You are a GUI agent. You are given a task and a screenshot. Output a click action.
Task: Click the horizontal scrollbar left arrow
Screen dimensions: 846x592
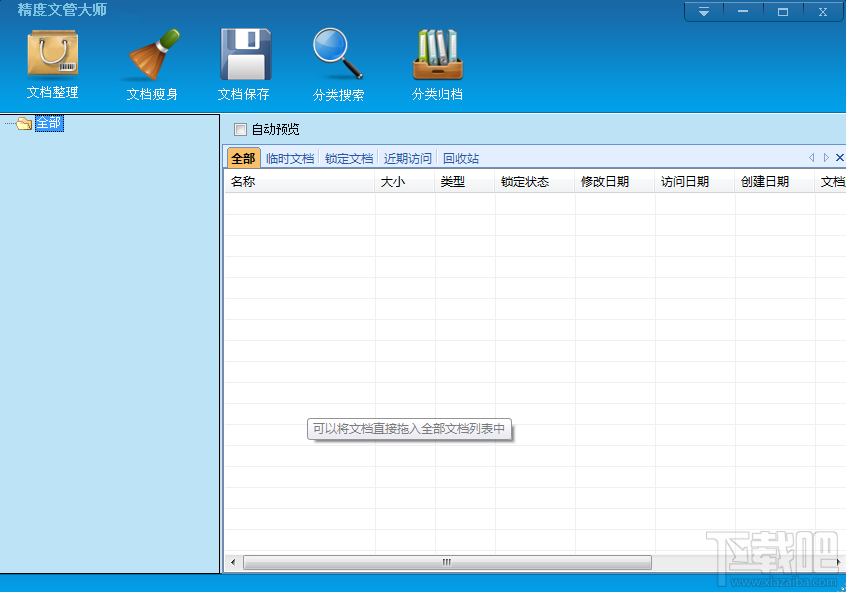pyautogui.click(x=233, y=562)
